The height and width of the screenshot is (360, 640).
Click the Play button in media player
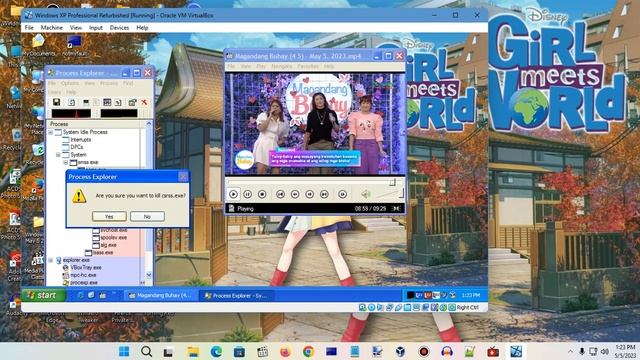(x=233, y=194)
